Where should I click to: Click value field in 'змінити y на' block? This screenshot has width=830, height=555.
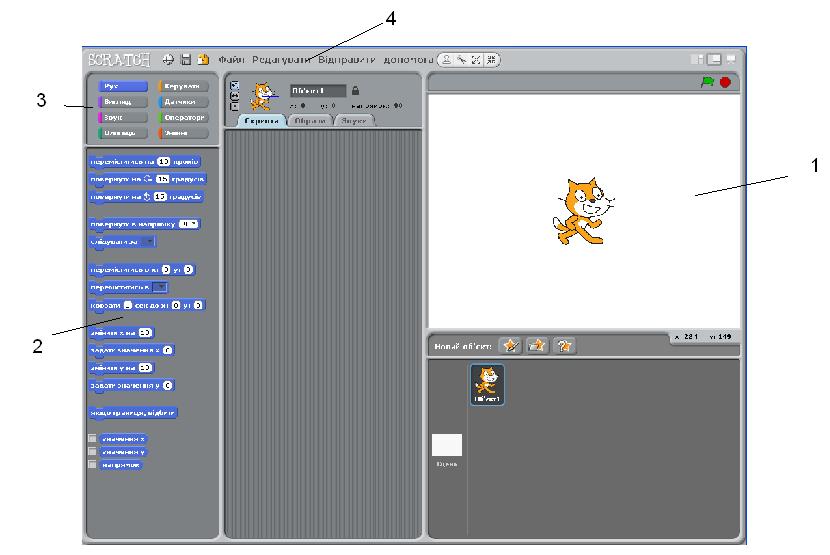[x=145, y=368]
